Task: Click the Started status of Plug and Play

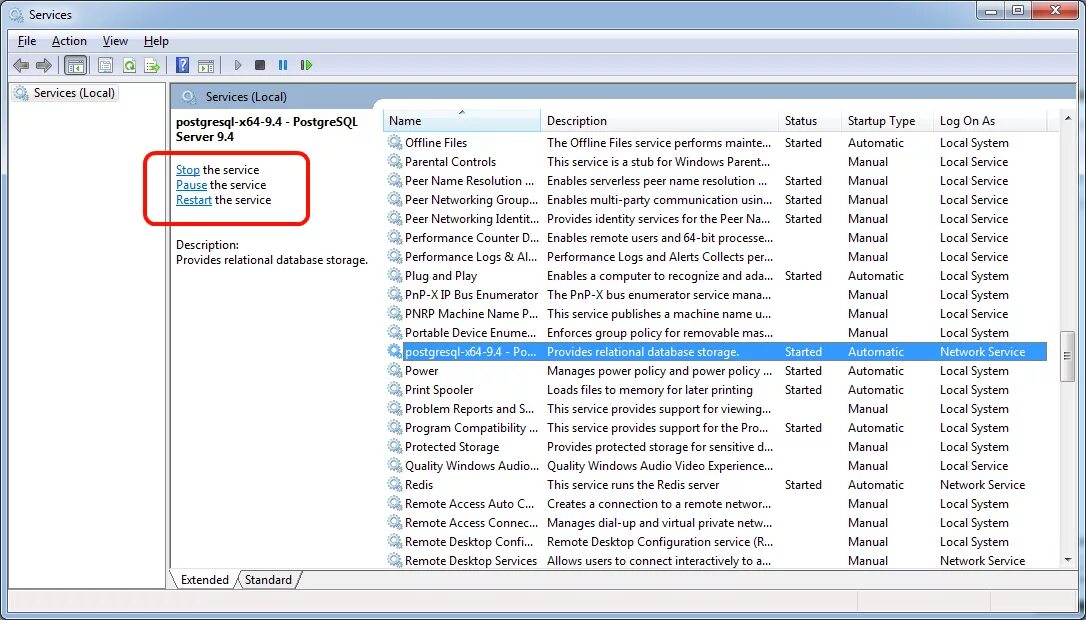Action: point(803,276)
